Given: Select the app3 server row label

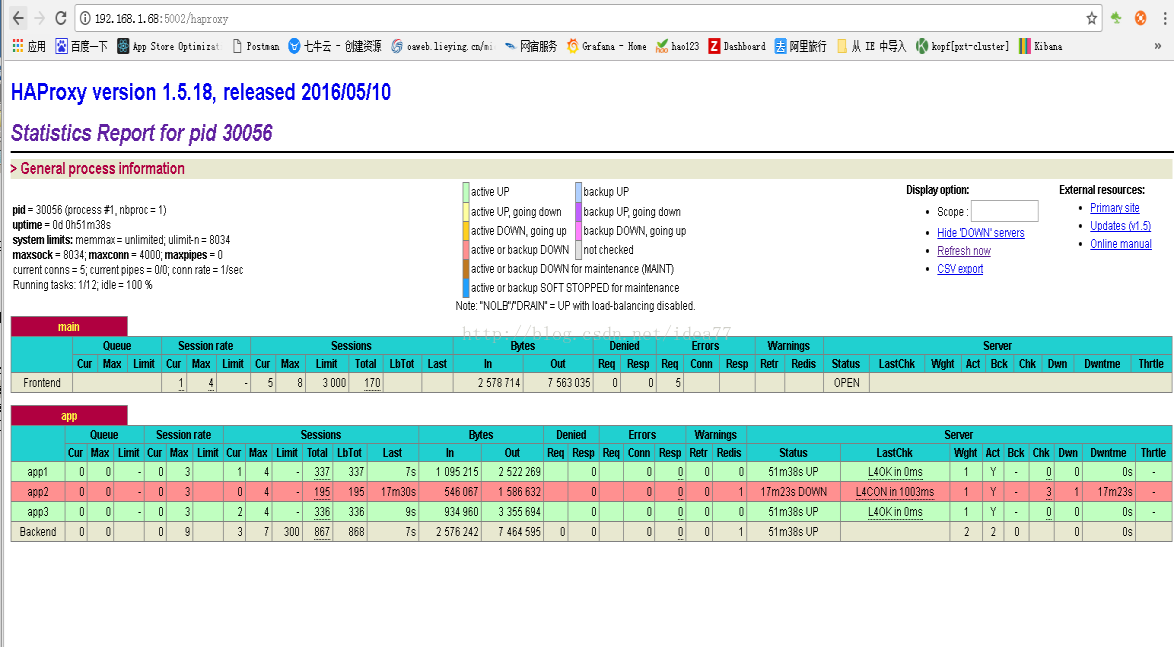Looking at the screenshot, I should [38, 512].
